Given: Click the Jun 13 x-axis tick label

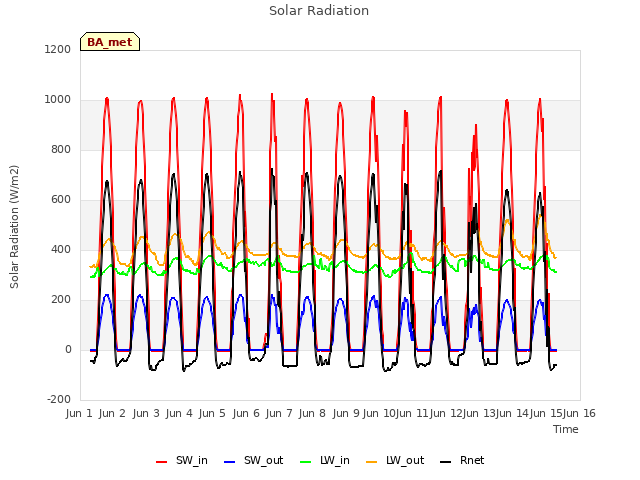Looking at the screenshot, I should click(479, 413).
